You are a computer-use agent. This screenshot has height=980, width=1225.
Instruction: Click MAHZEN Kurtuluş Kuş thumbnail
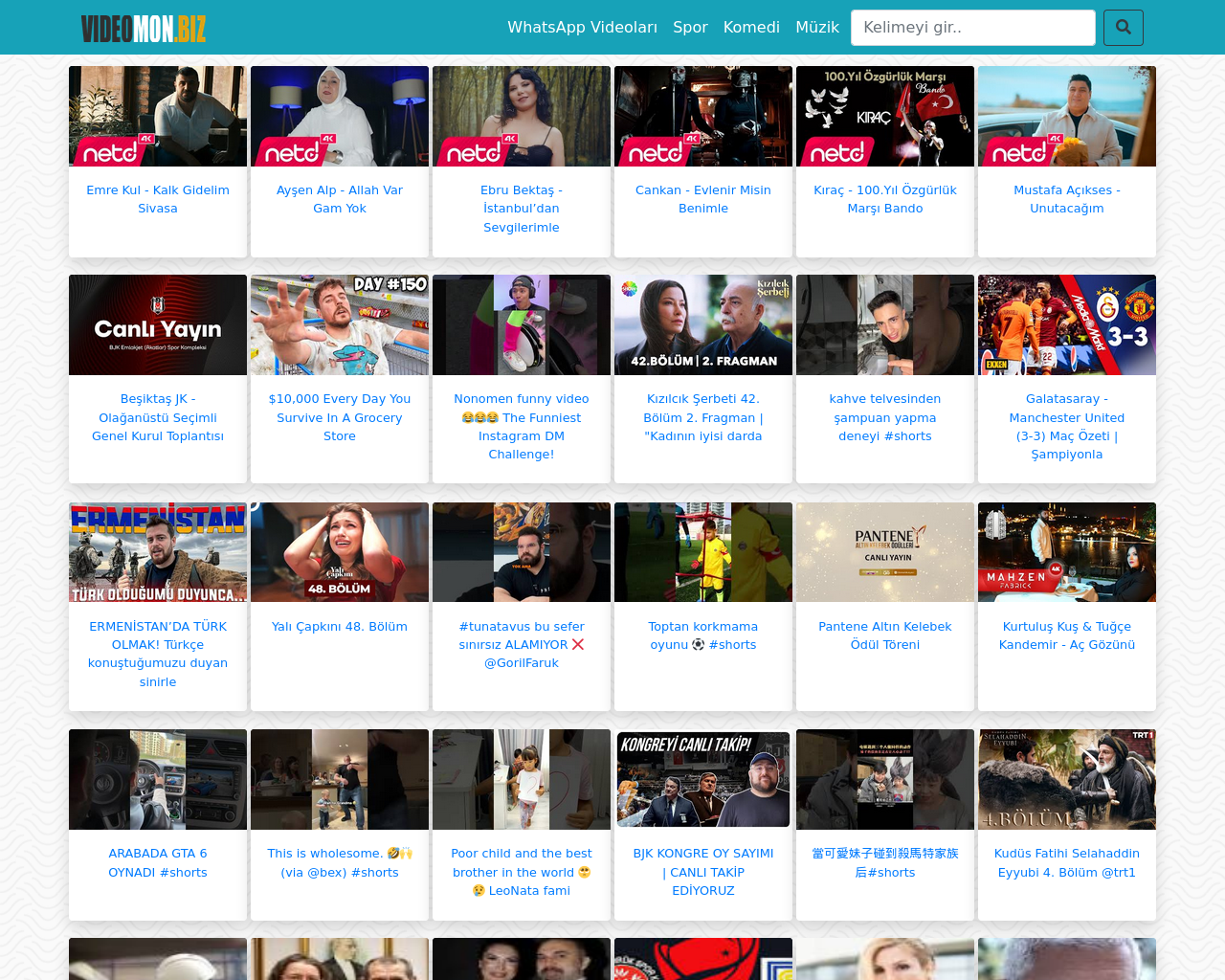1067,552
